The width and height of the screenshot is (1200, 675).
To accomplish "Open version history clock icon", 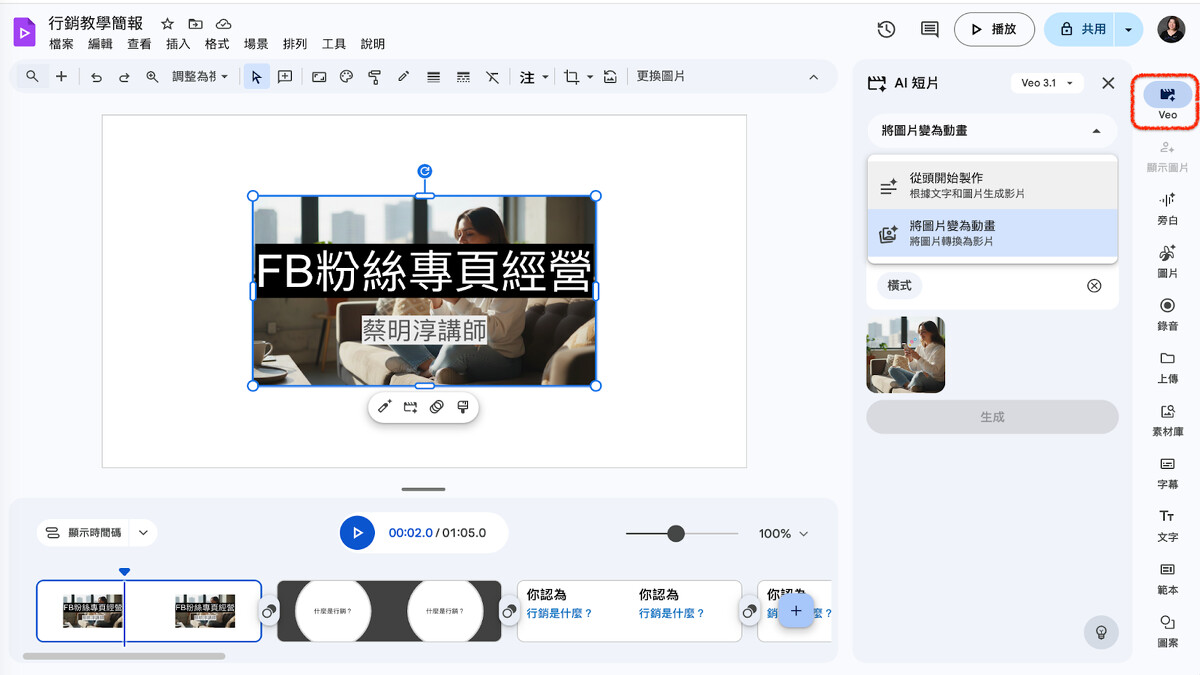I will pyautogui.click(x=886, y=30).
